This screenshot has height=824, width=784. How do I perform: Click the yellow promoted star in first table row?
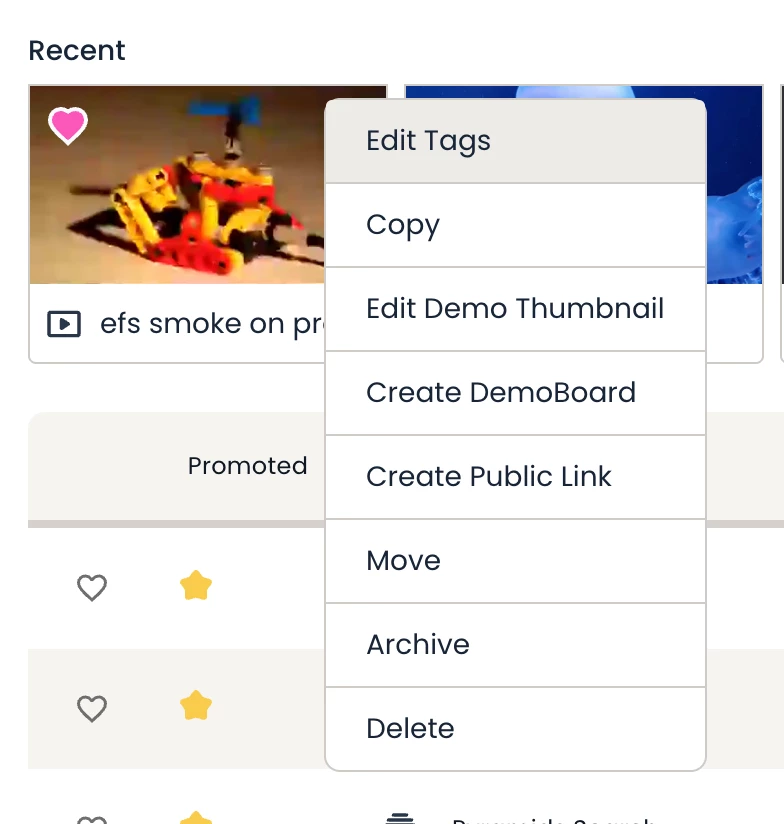click(x=196, y=586)
